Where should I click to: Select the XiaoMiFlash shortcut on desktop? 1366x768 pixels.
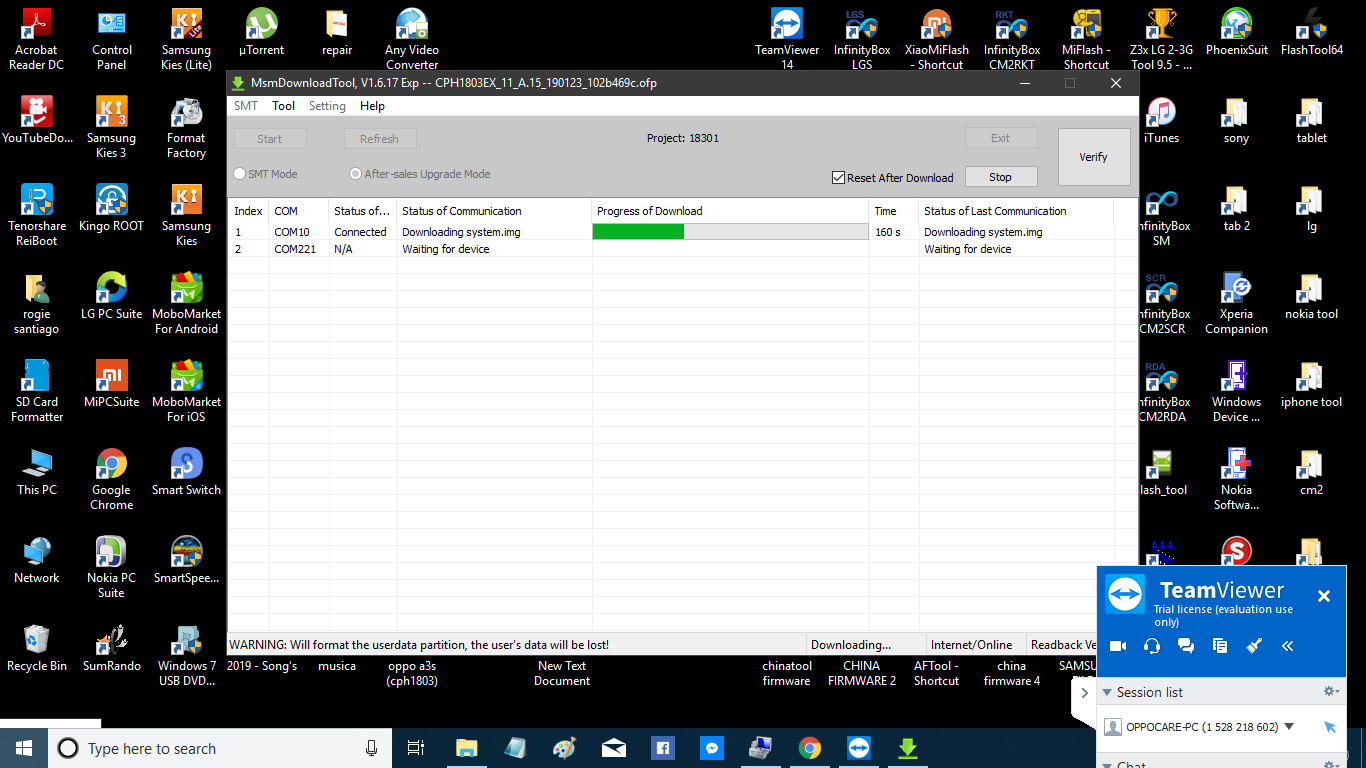[936, 38]
